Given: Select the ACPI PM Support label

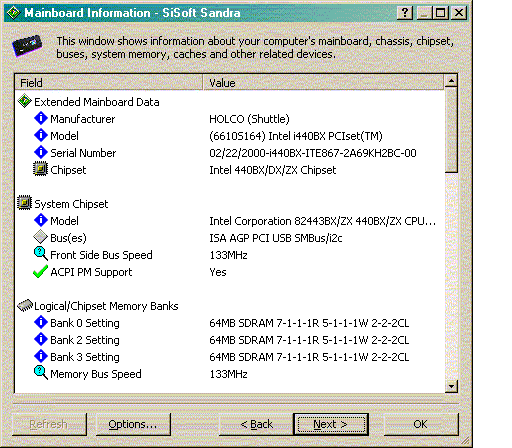Looking at the screenshot, I should click(x=91, y=272).
